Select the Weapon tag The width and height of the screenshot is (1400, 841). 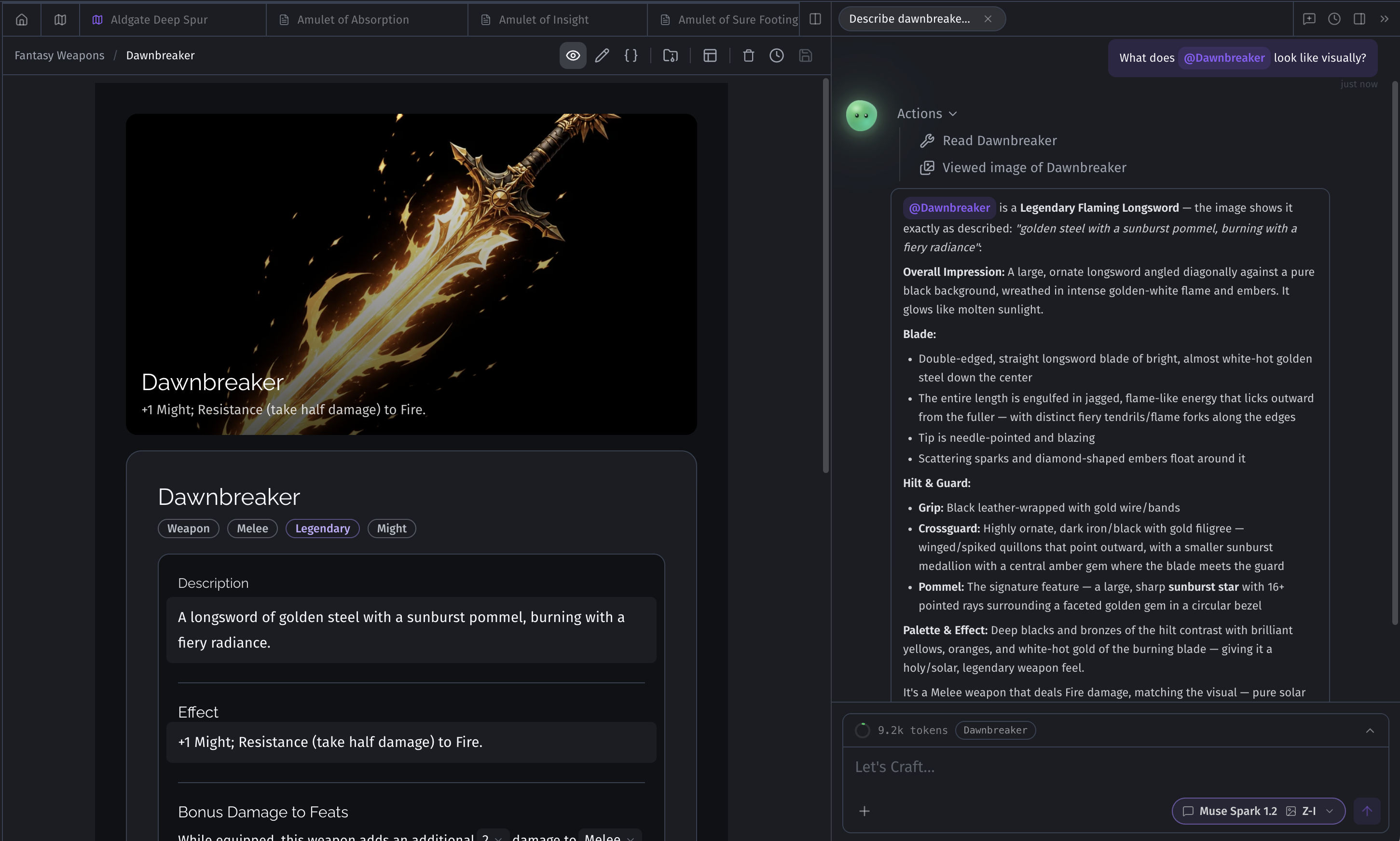coord(188,528)
